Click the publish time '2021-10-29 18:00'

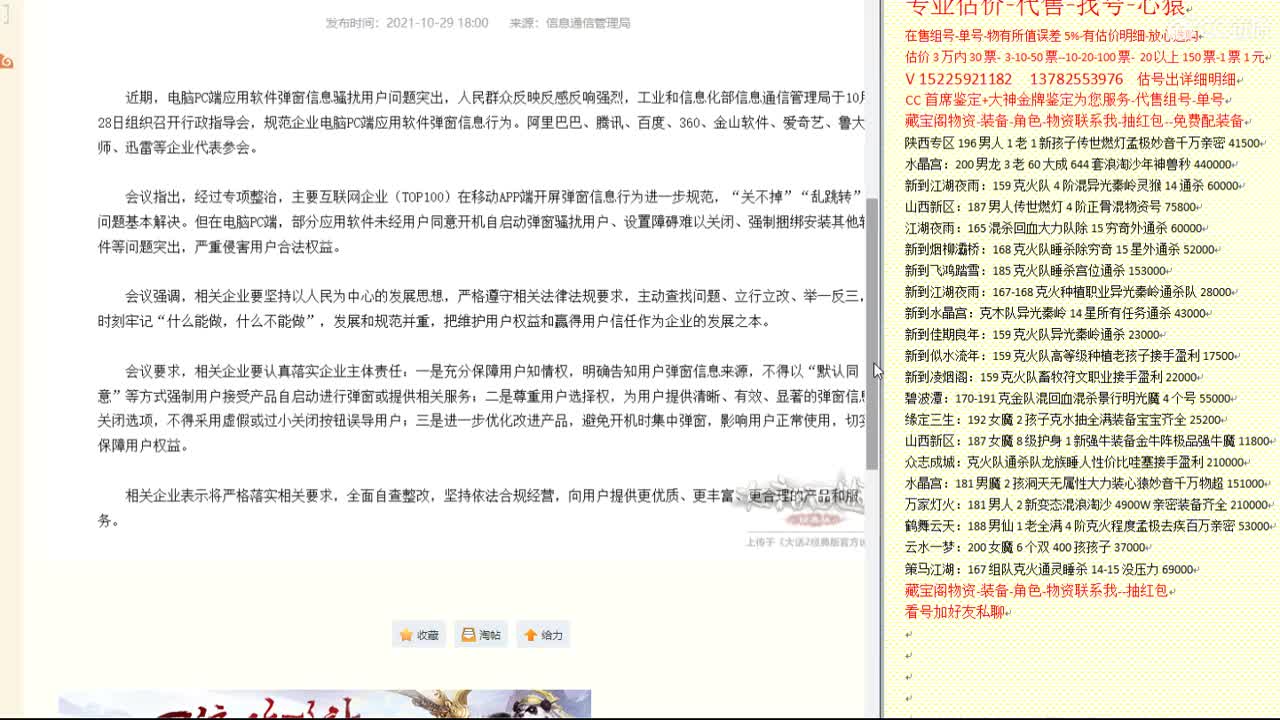coord(437,23)
